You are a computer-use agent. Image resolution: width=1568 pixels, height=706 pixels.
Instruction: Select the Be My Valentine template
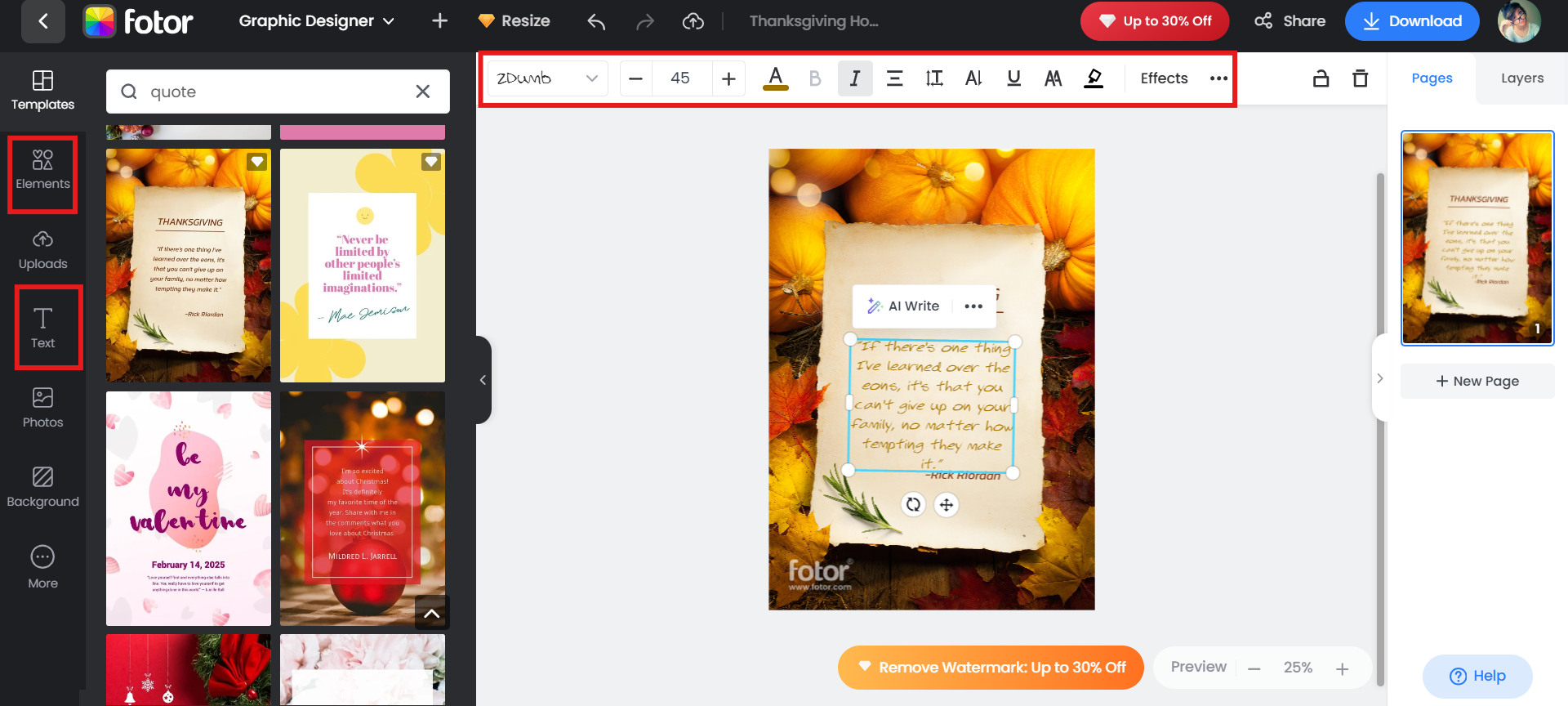189,508
